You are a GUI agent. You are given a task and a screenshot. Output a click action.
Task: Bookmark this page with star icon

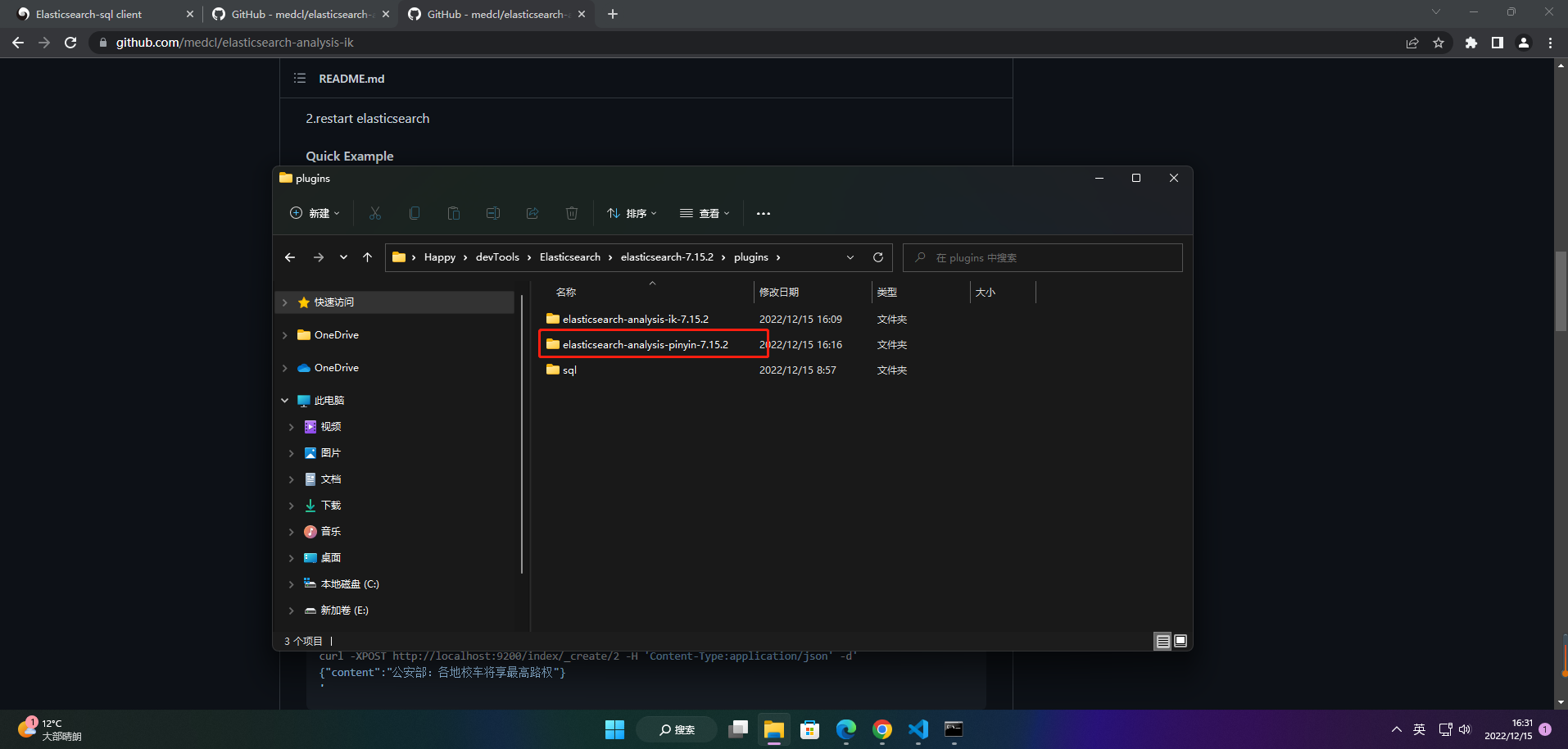(x=1439, y=43)
